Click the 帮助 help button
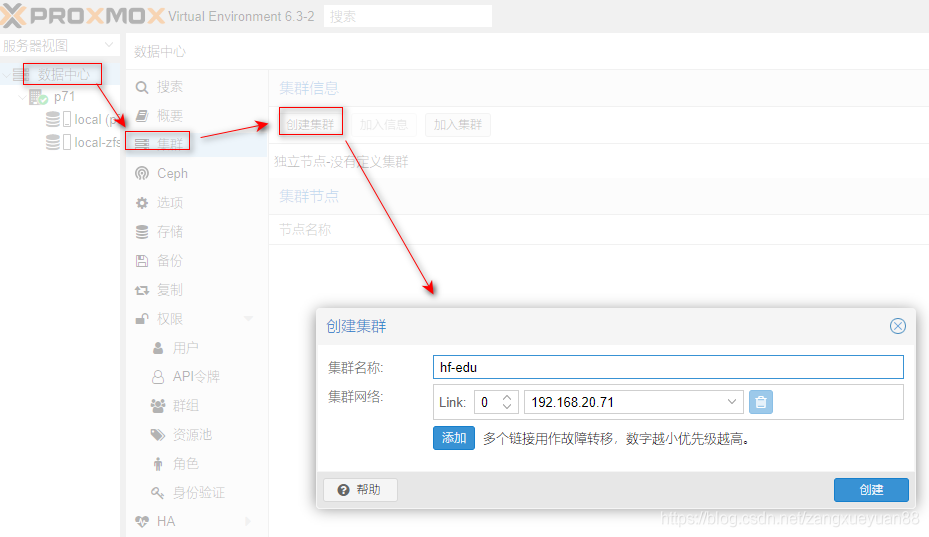The image size is (929, 537). click(360, 490)
